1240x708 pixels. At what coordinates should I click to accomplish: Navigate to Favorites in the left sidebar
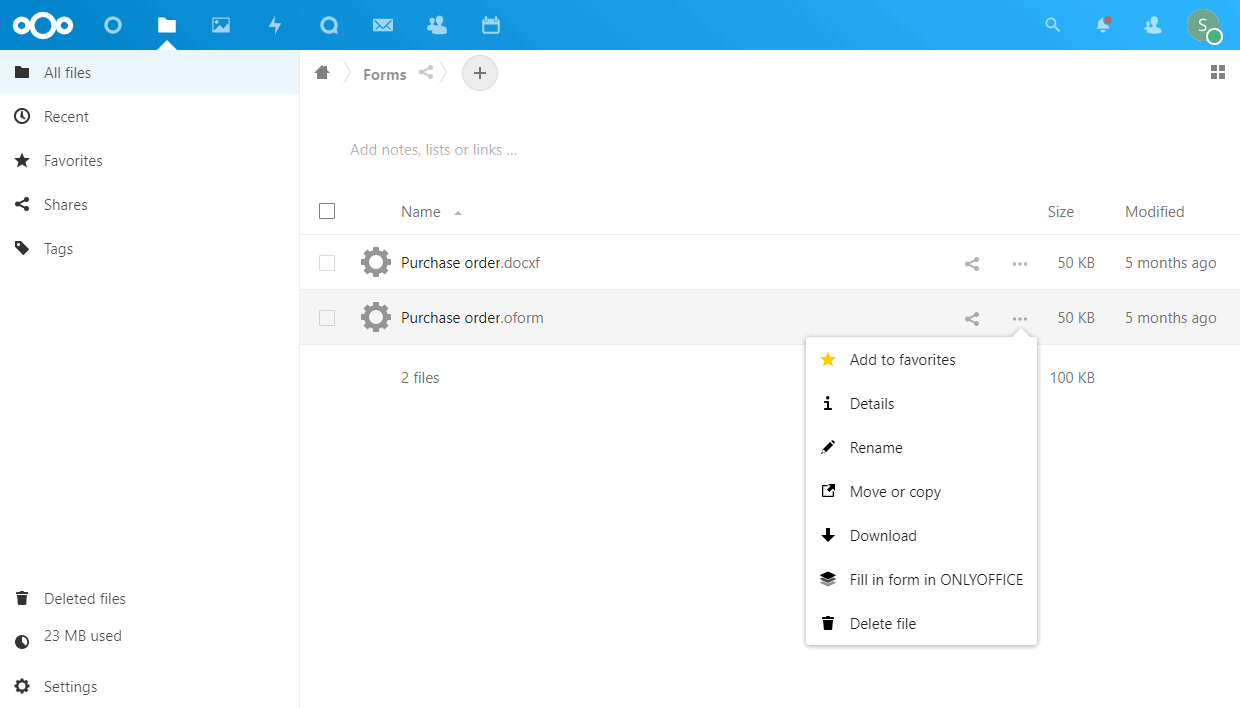click(72, 160)
